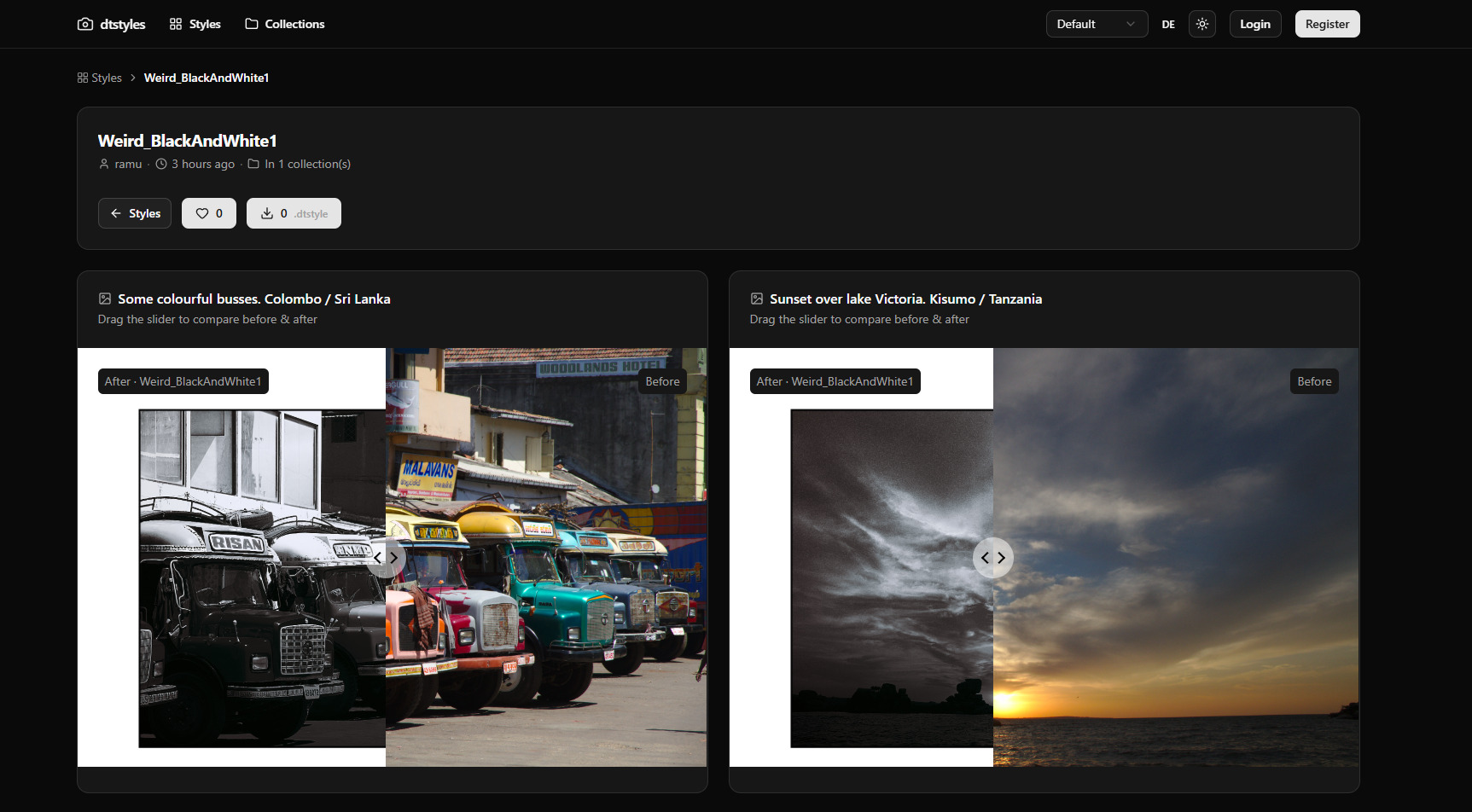This screenshot has height=812, width=1472.
Task: Click the Before label on sunset image
Action: [x=1313, y=381]
